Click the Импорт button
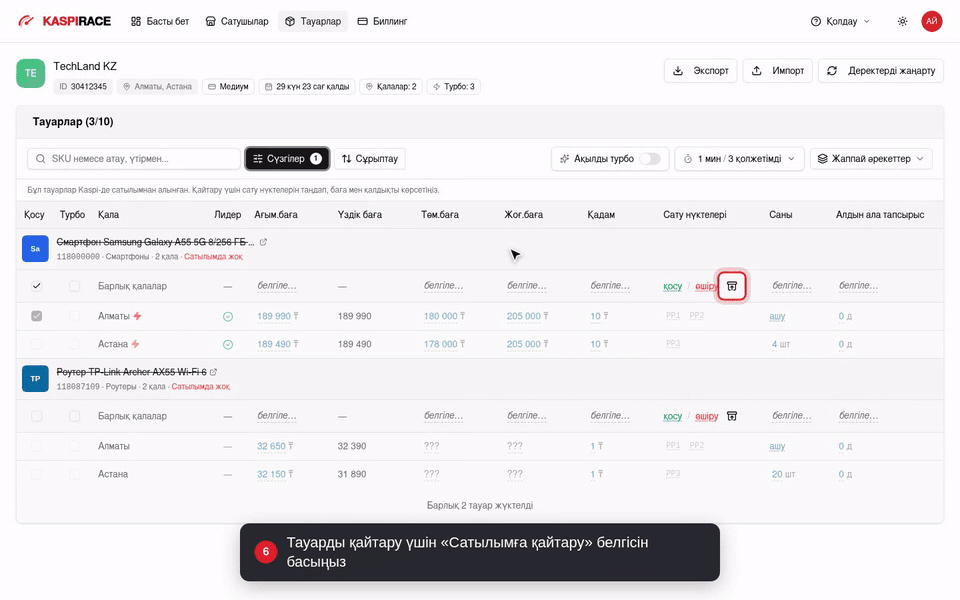The width and height of the screenshot is (960, 600). (778, 71)
